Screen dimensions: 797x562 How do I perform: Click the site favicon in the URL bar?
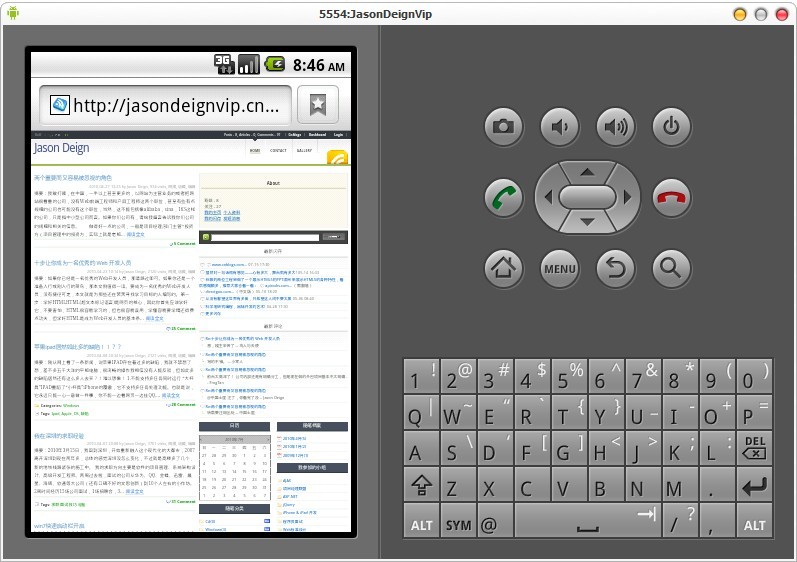[x=59, y=105]
